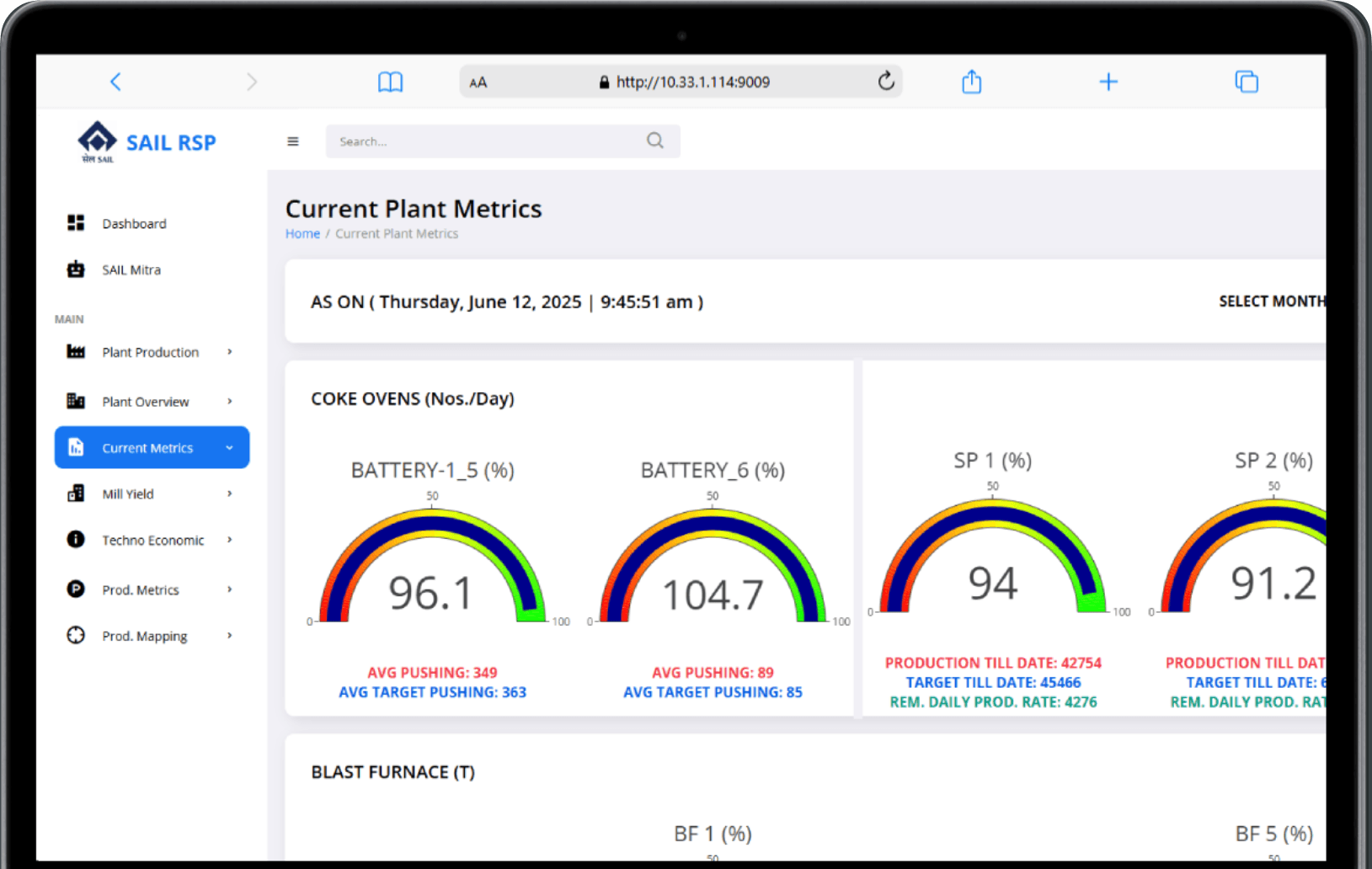This screenshot has height=869, width=1372.
Task: Select the Plant Overview building icon
Action: pyautogui.click(x=75, y=402)
